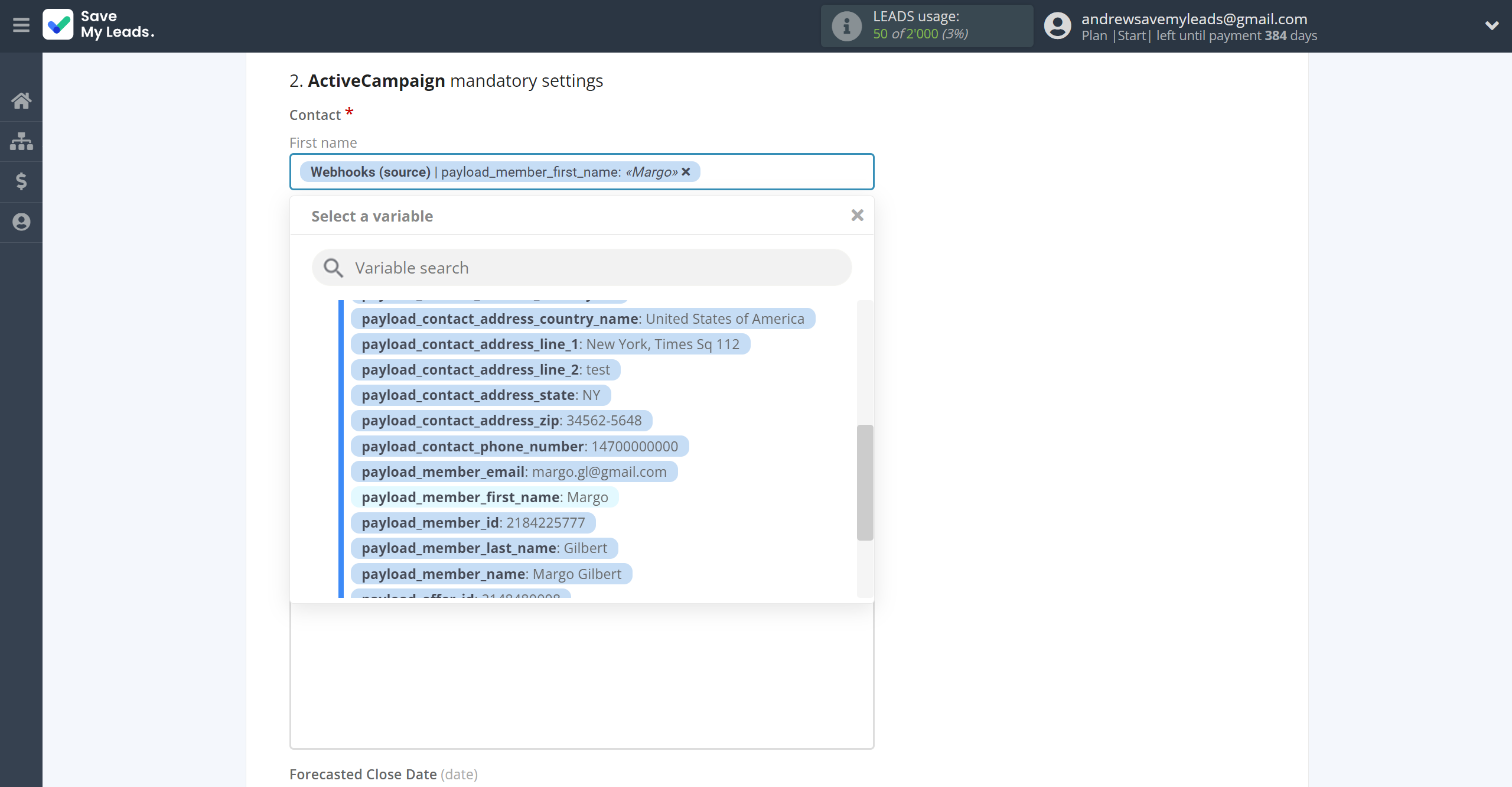Open profile icon in sidebar
This screenshot has width=1512, height=787.
point(21,222)
